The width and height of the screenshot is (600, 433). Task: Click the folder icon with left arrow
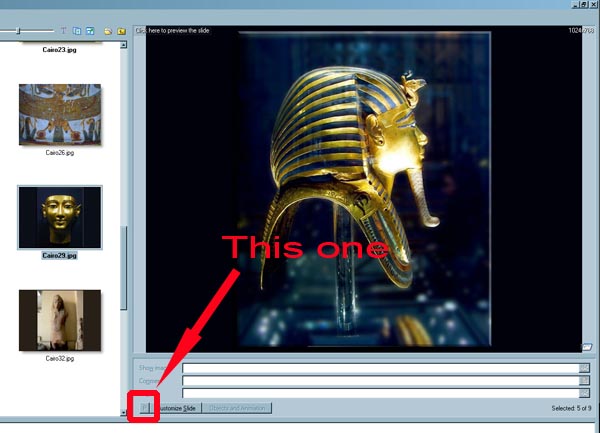(122, 31)
